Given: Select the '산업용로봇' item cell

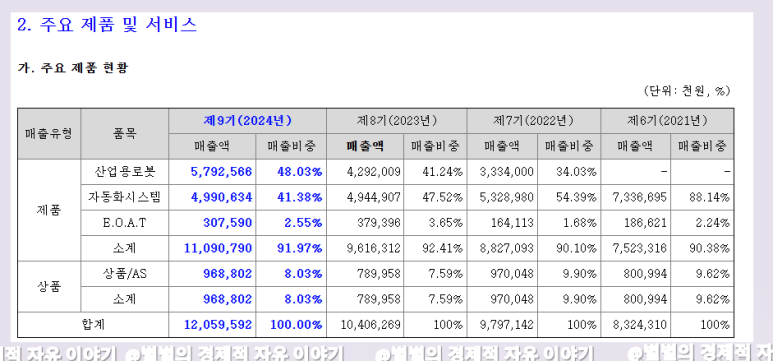Looking at the screenshot, I should coord(125,172).
